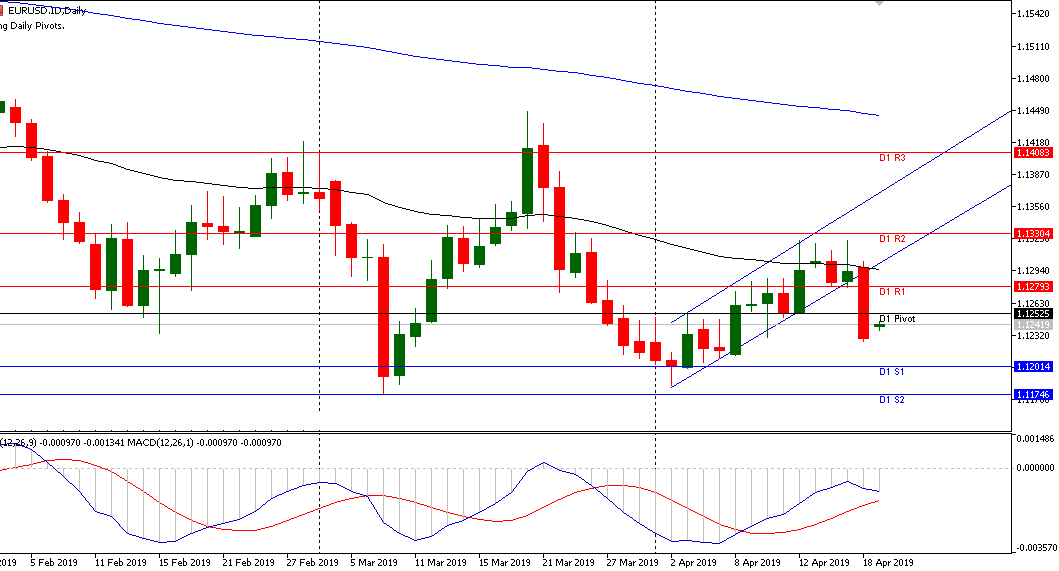Click the 5 Mar 2019 date label

pos(374,563)
